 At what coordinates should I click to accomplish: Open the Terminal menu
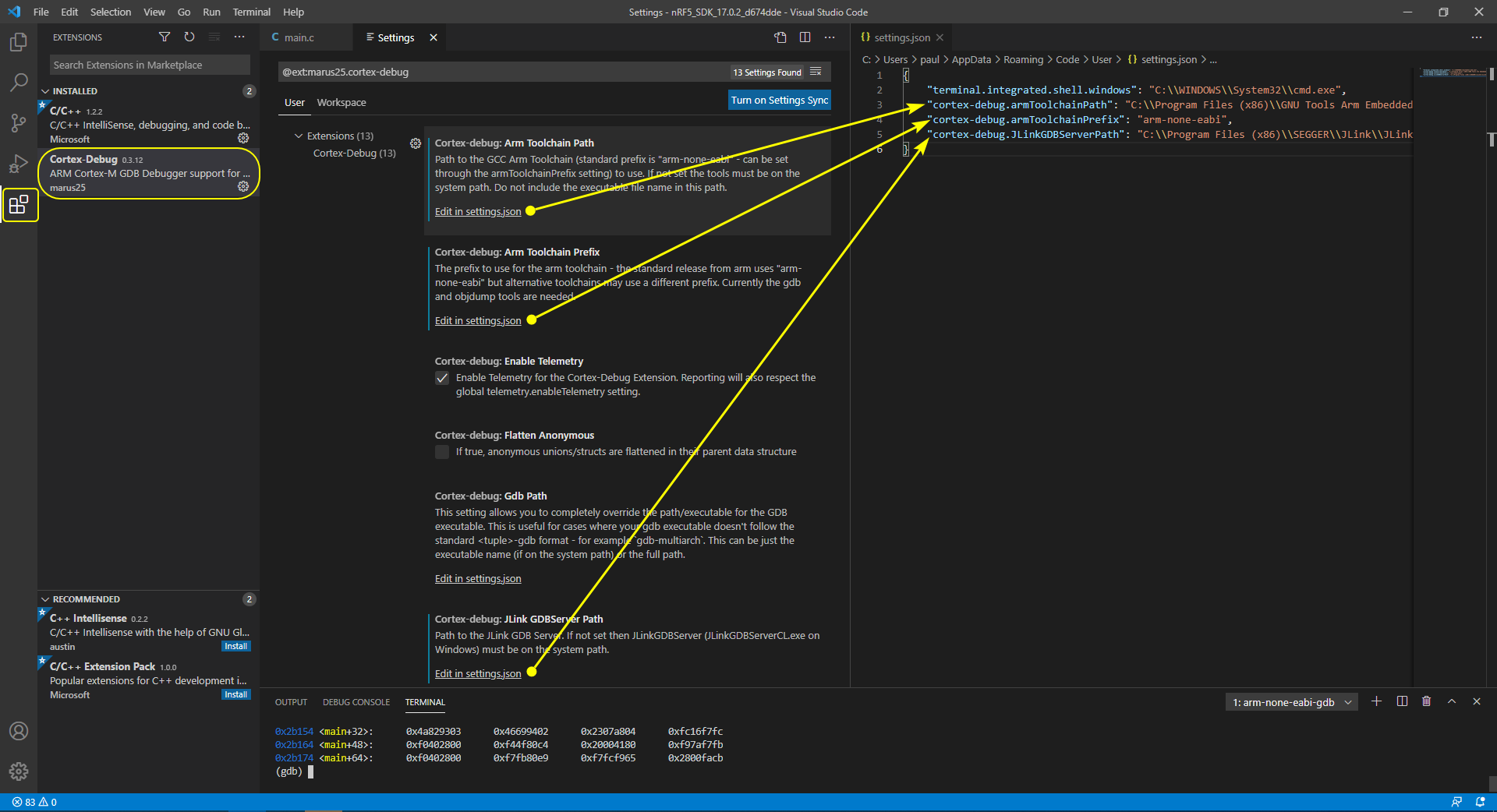click(251, 12)
